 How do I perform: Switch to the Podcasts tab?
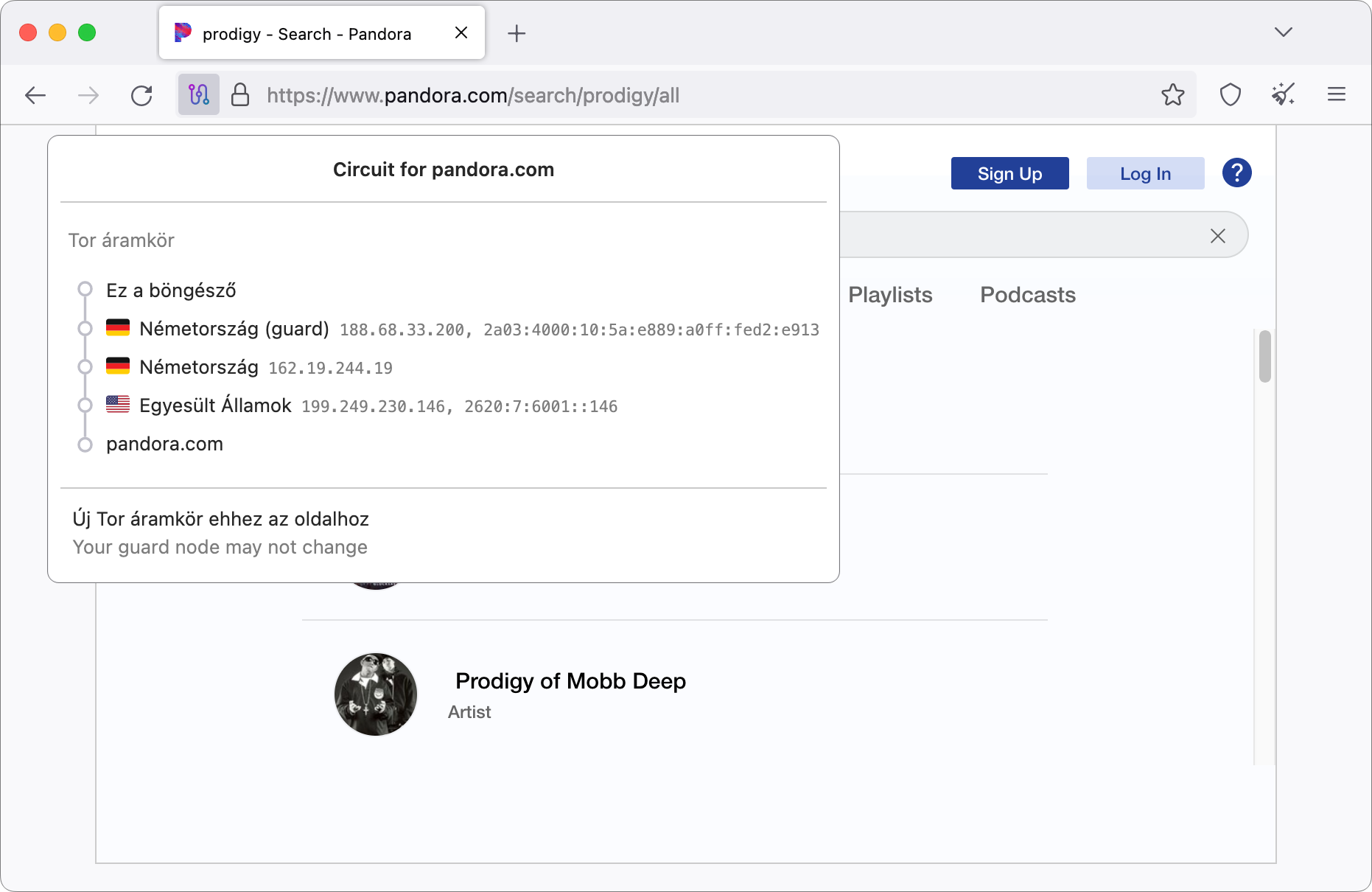(1028, 295)
